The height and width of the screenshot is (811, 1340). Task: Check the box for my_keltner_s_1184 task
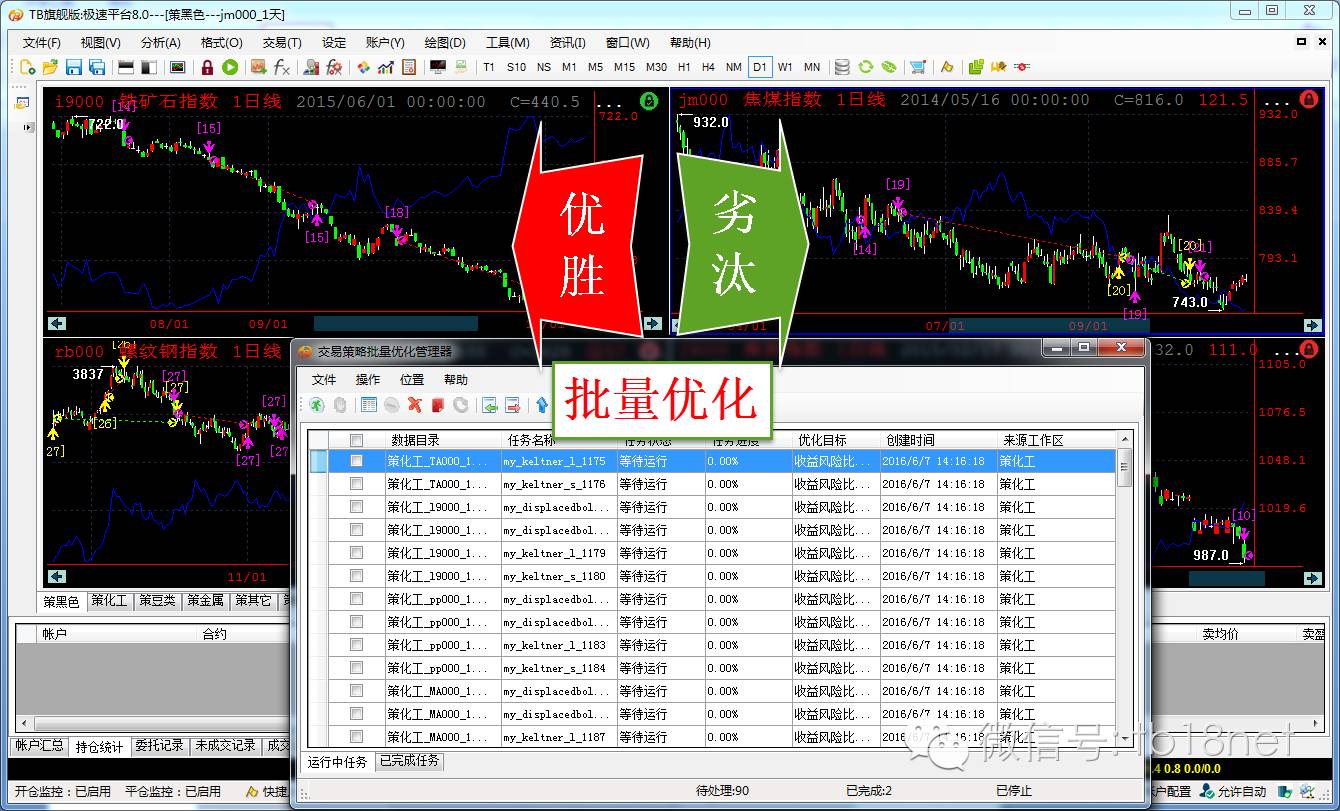tap(356, 668)
